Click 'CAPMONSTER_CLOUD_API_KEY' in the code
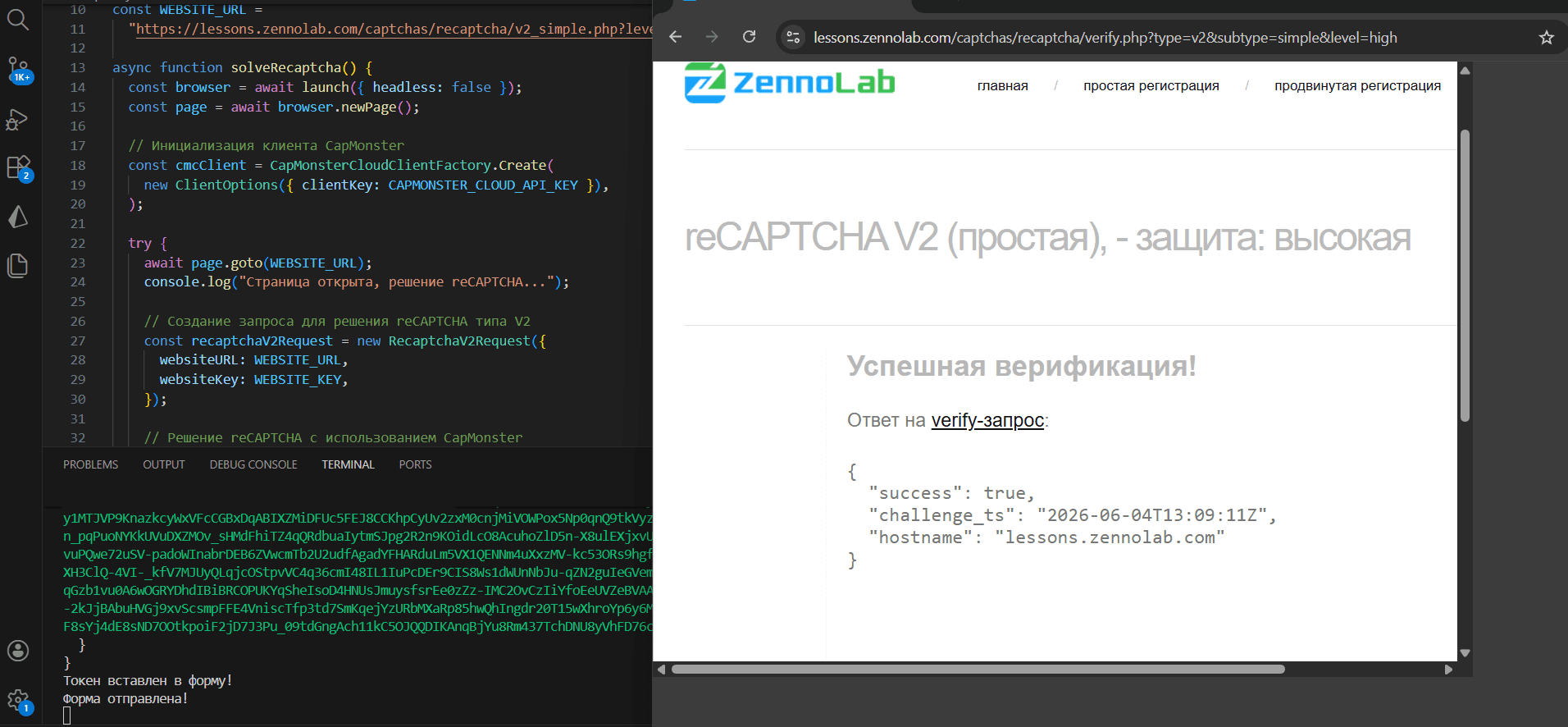Image resolution: width=1568 pixels, height=727 pixels. [483, 185]
